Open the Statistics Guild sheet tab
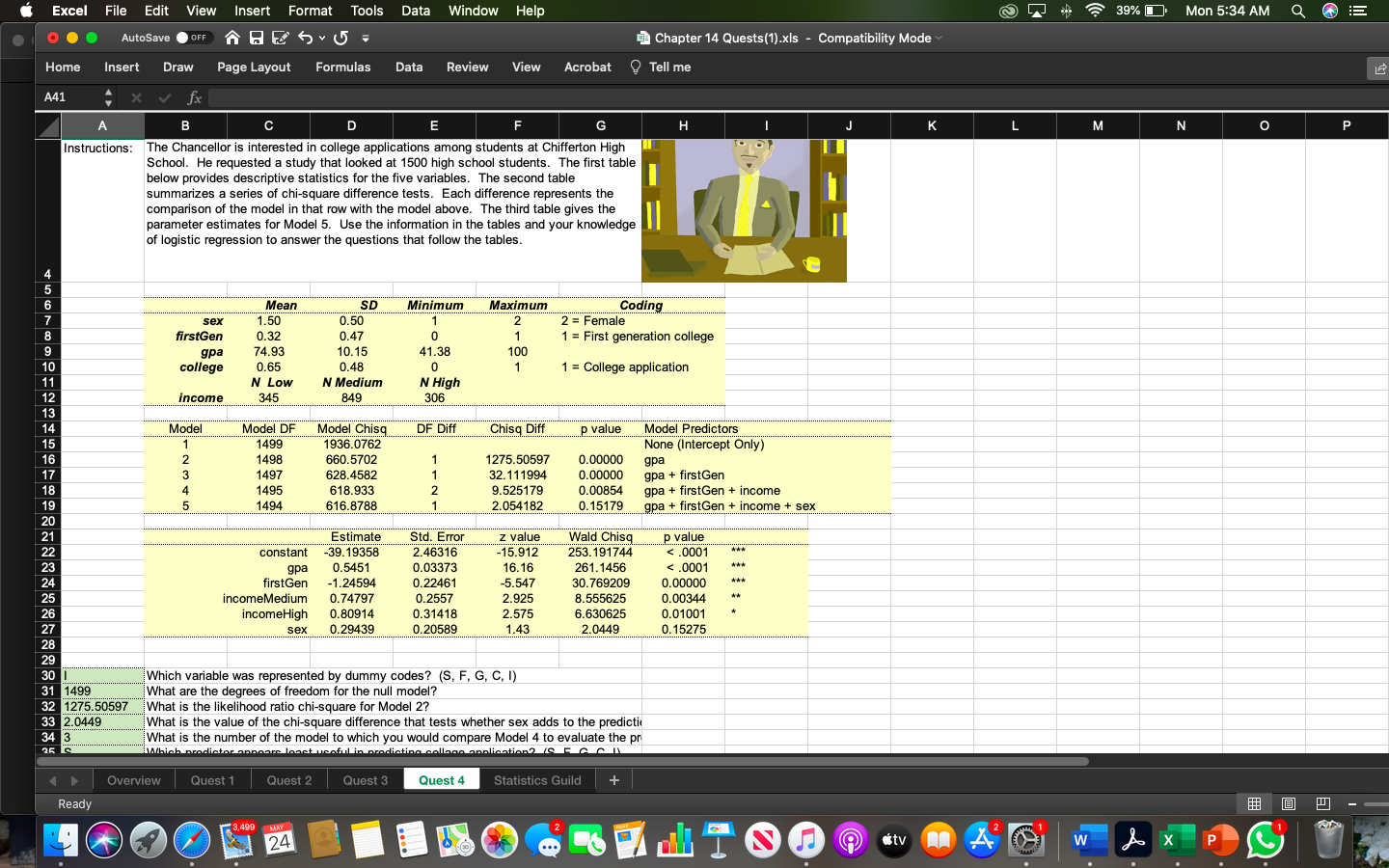Viewport: 1389px width, 868px height. pos(537,780)
